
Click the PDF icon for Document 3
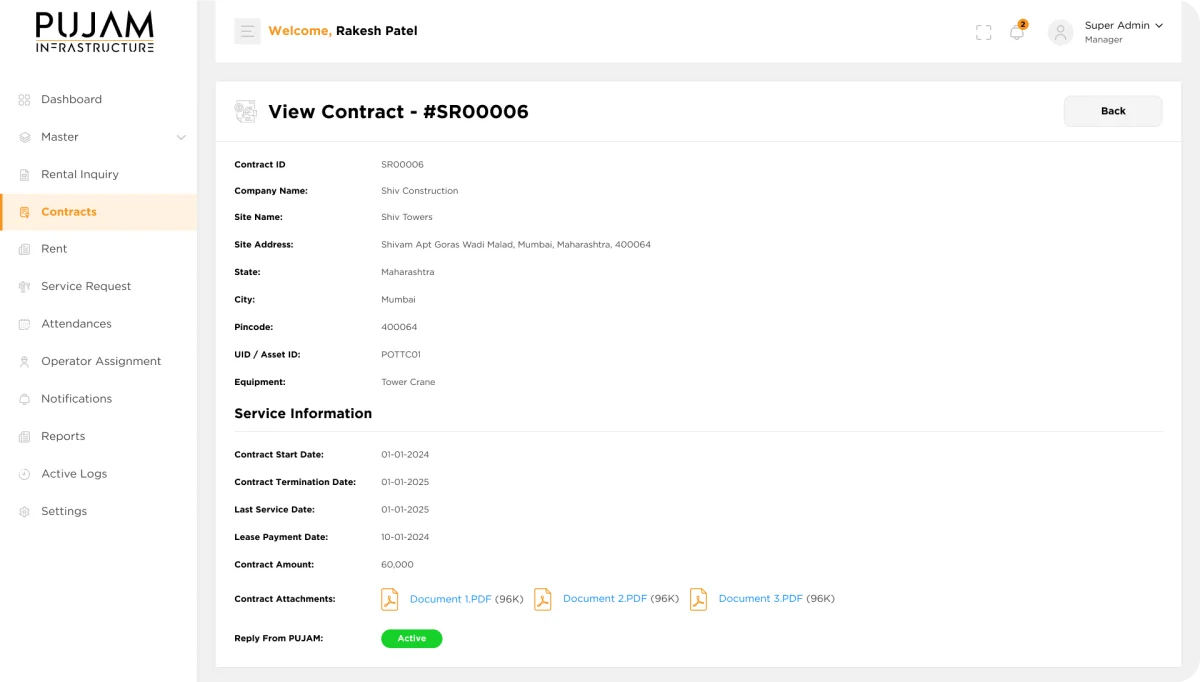[698, 599]
